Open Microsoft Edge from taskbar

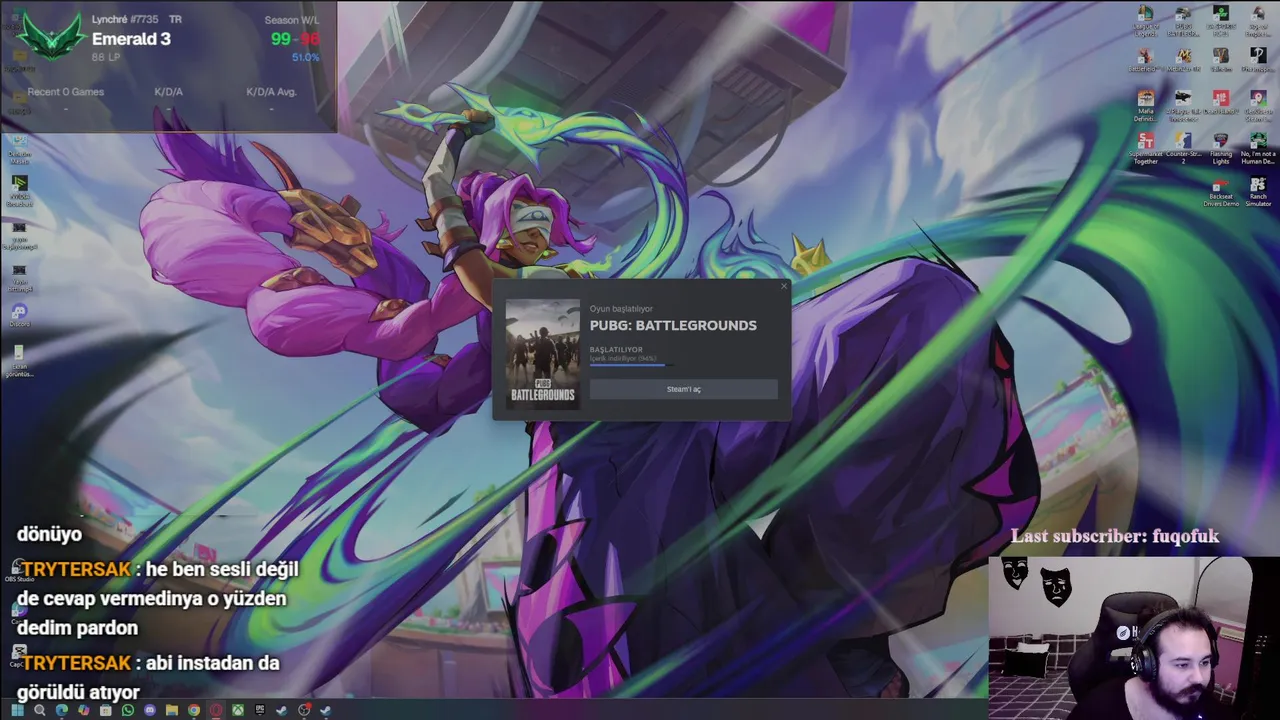coord(62,710)
